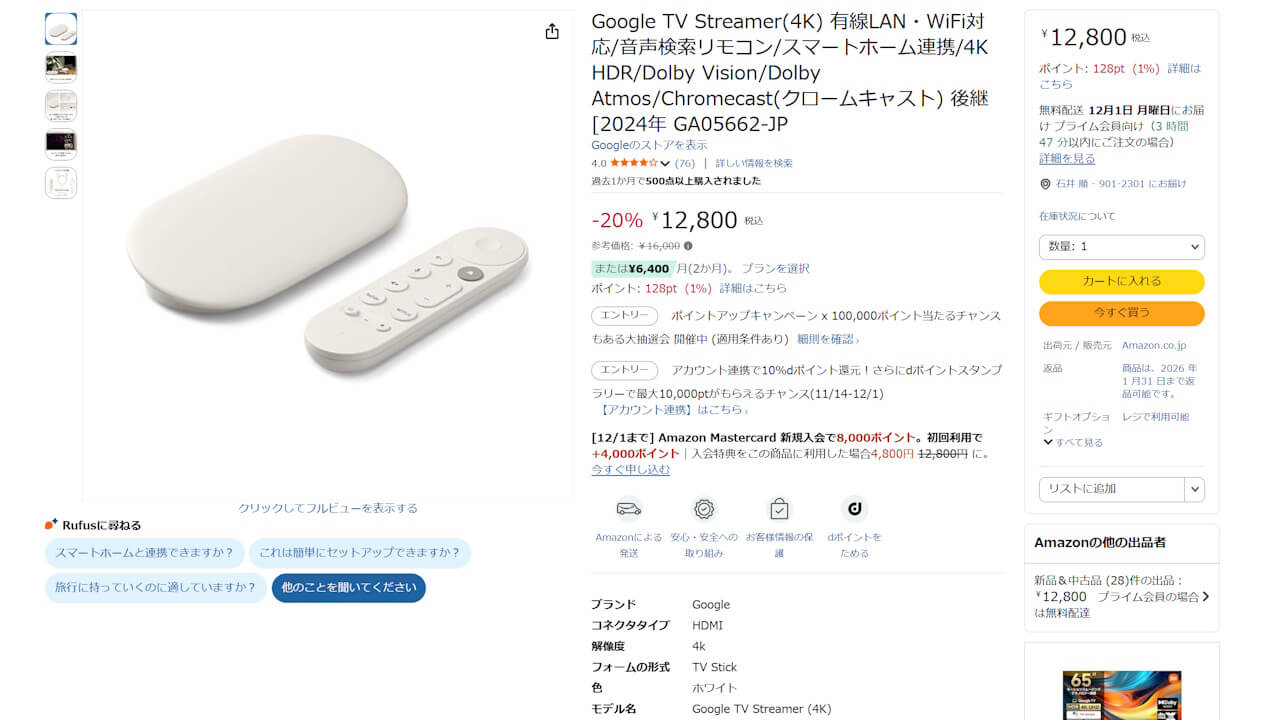Click the 安心・安全への取り組み badge icon
The image size is (1280, 720).
[703, 509]
